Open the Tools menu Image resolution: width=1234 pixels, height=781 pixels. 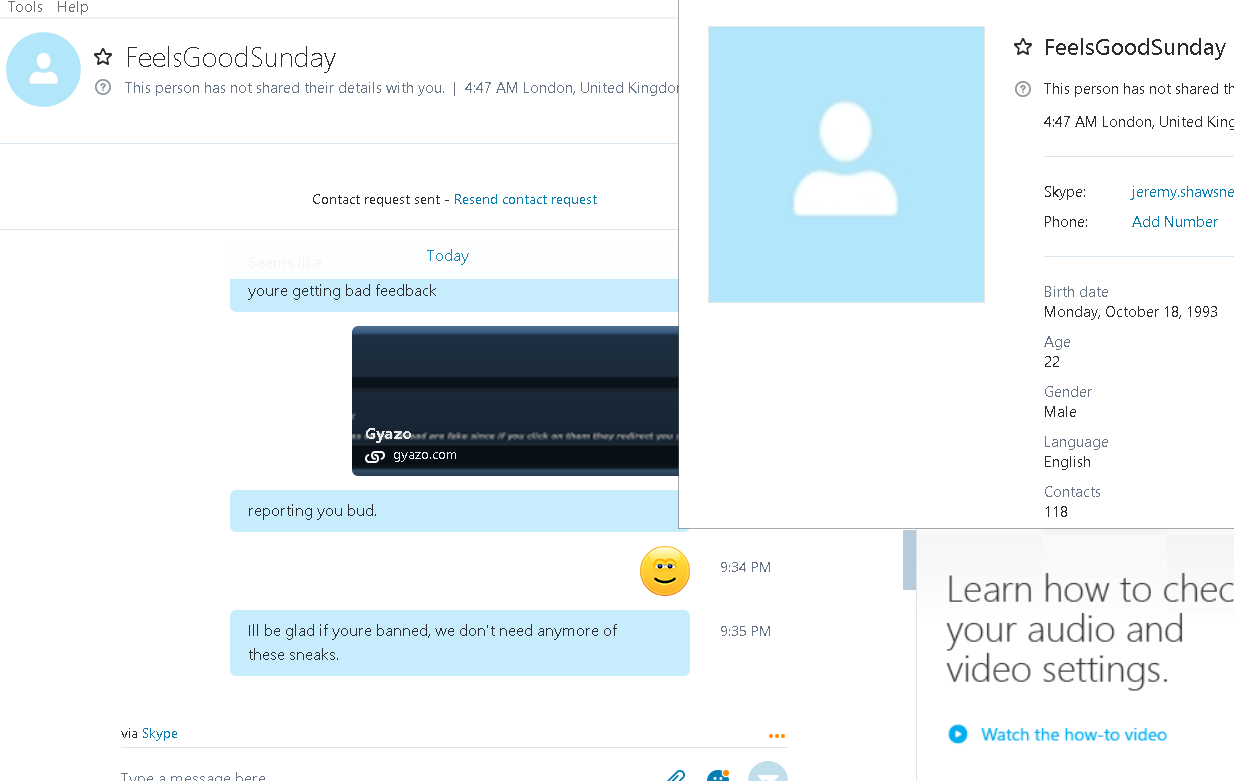25,7
